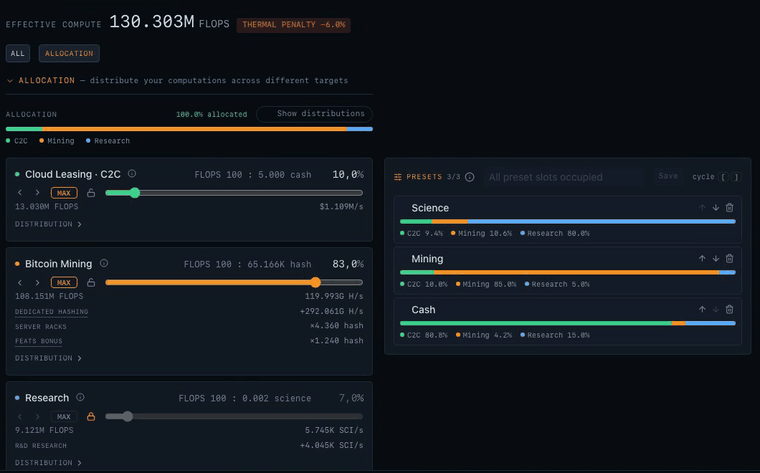Switch to the ALL tab

(x=18, y=53)
